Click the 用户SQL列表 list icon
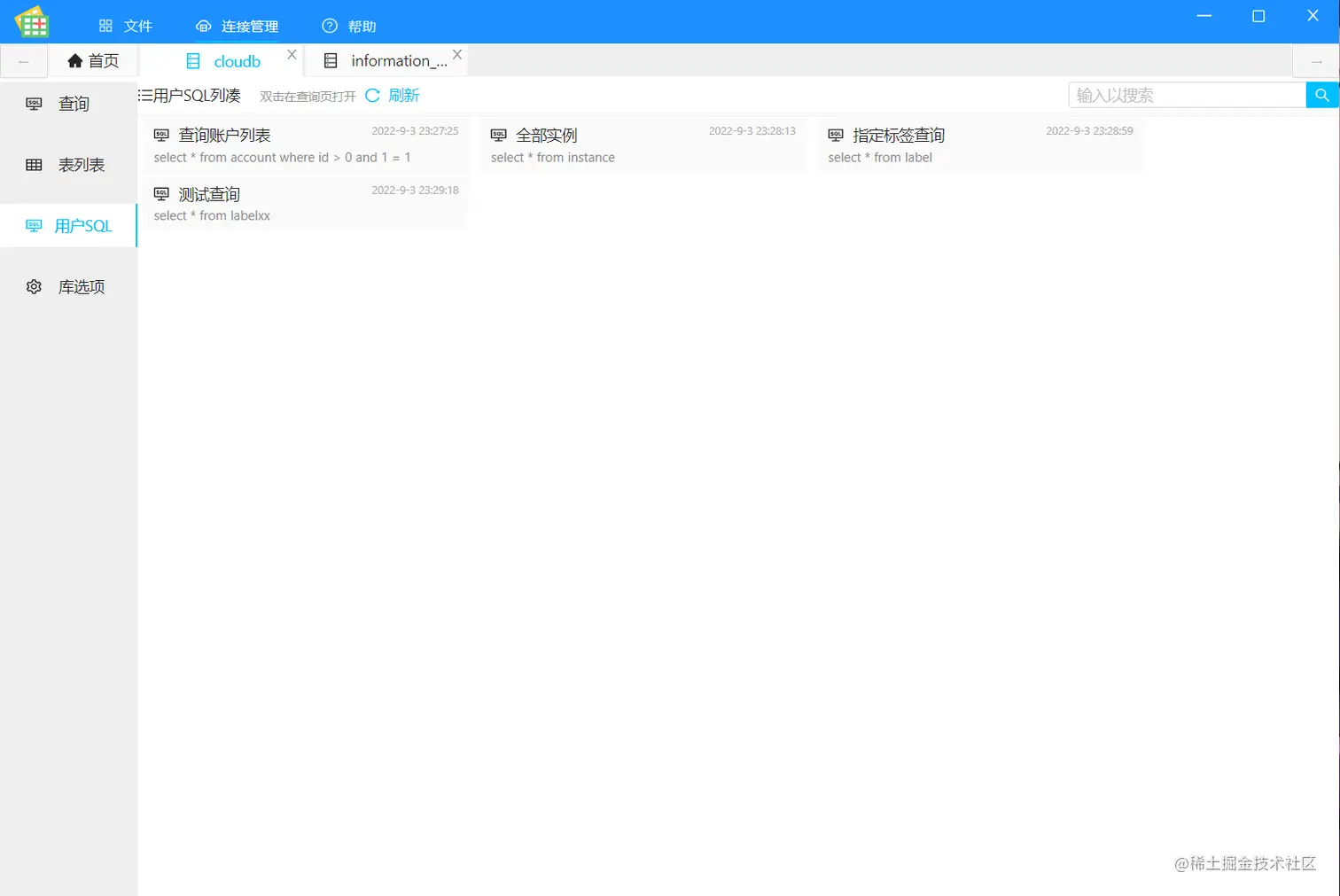The height and width of the screenshot is (896, 1340). (145, 95)
